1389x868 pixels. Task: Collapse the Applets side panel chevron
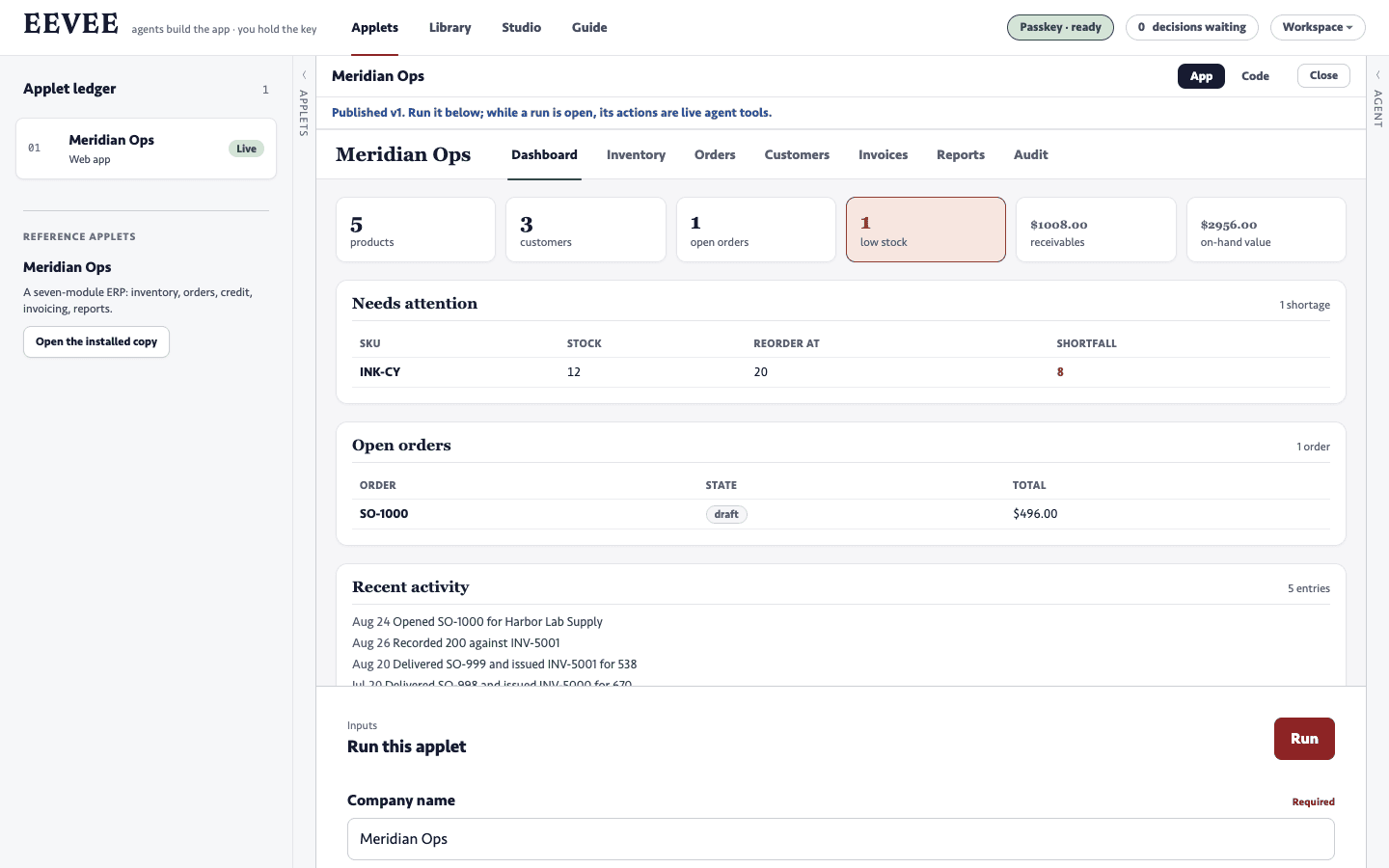(x=304, y=75)
